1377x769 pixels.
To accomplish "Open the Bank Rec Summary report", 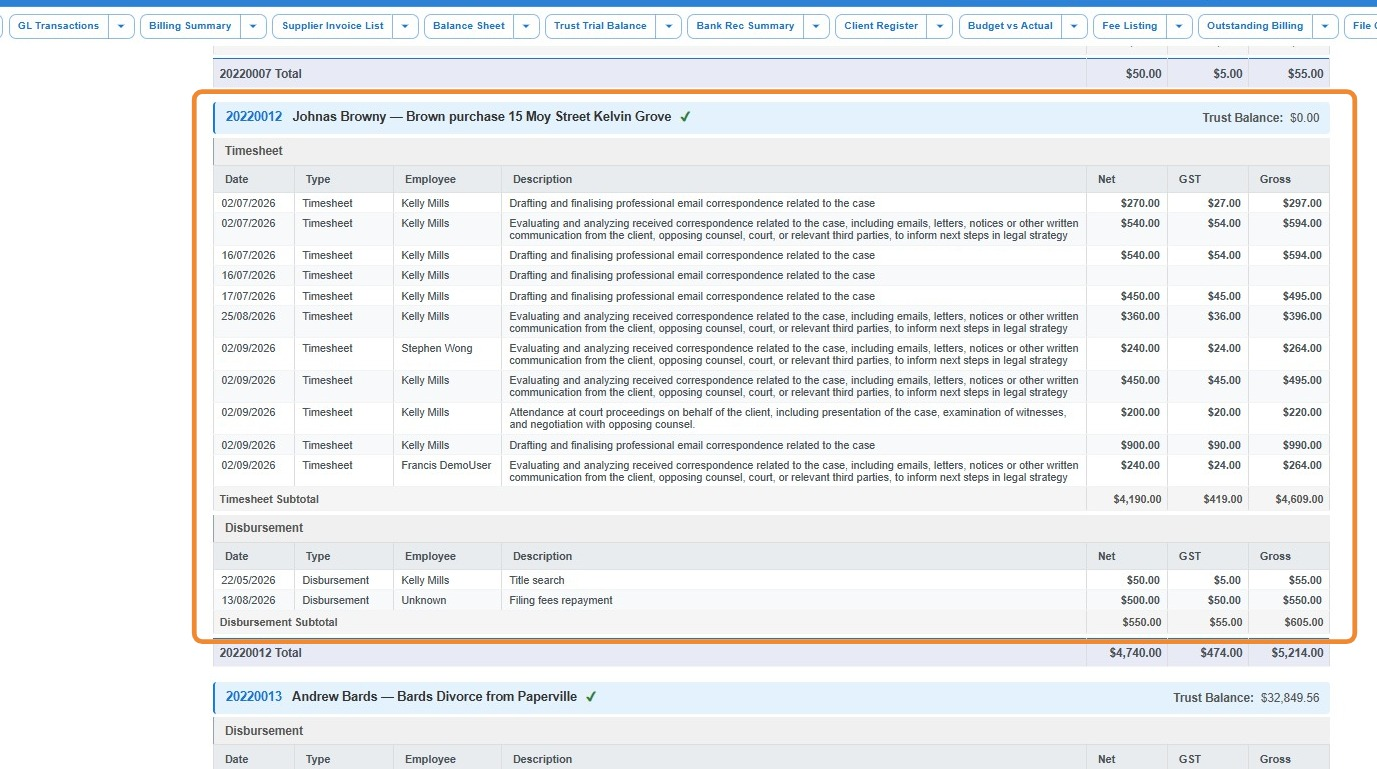I will click(746, 26).
